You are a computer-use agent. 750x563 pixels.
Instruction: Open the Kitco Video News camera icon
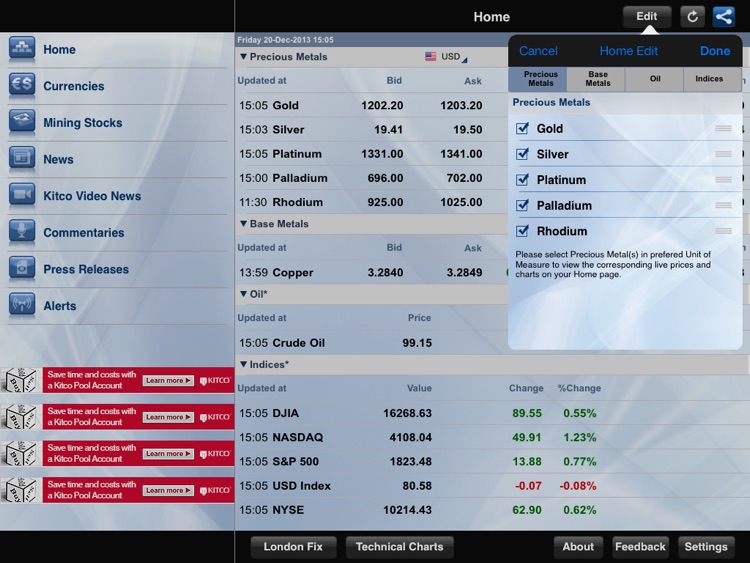click(x=22, y=195)
